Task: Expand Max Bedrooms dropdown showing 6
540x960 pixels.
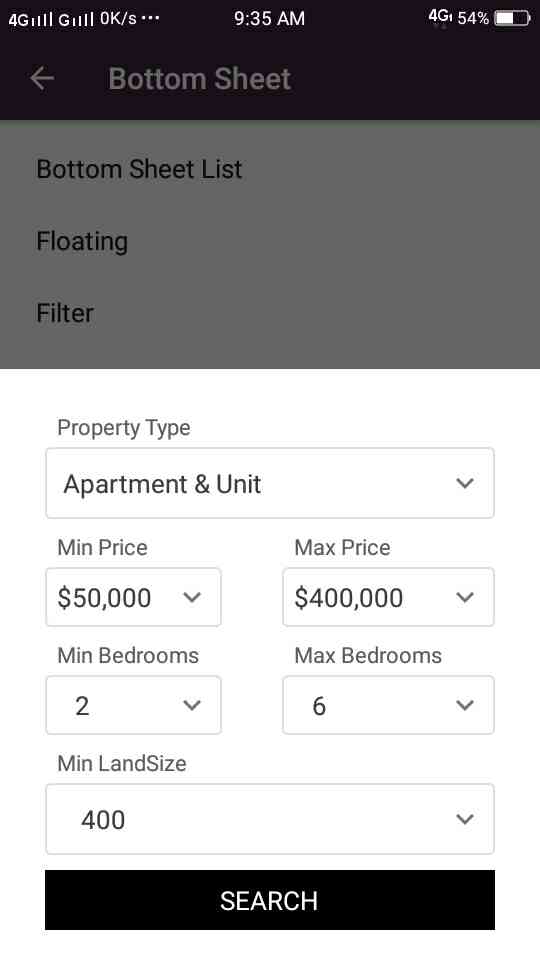Action: 388,705
